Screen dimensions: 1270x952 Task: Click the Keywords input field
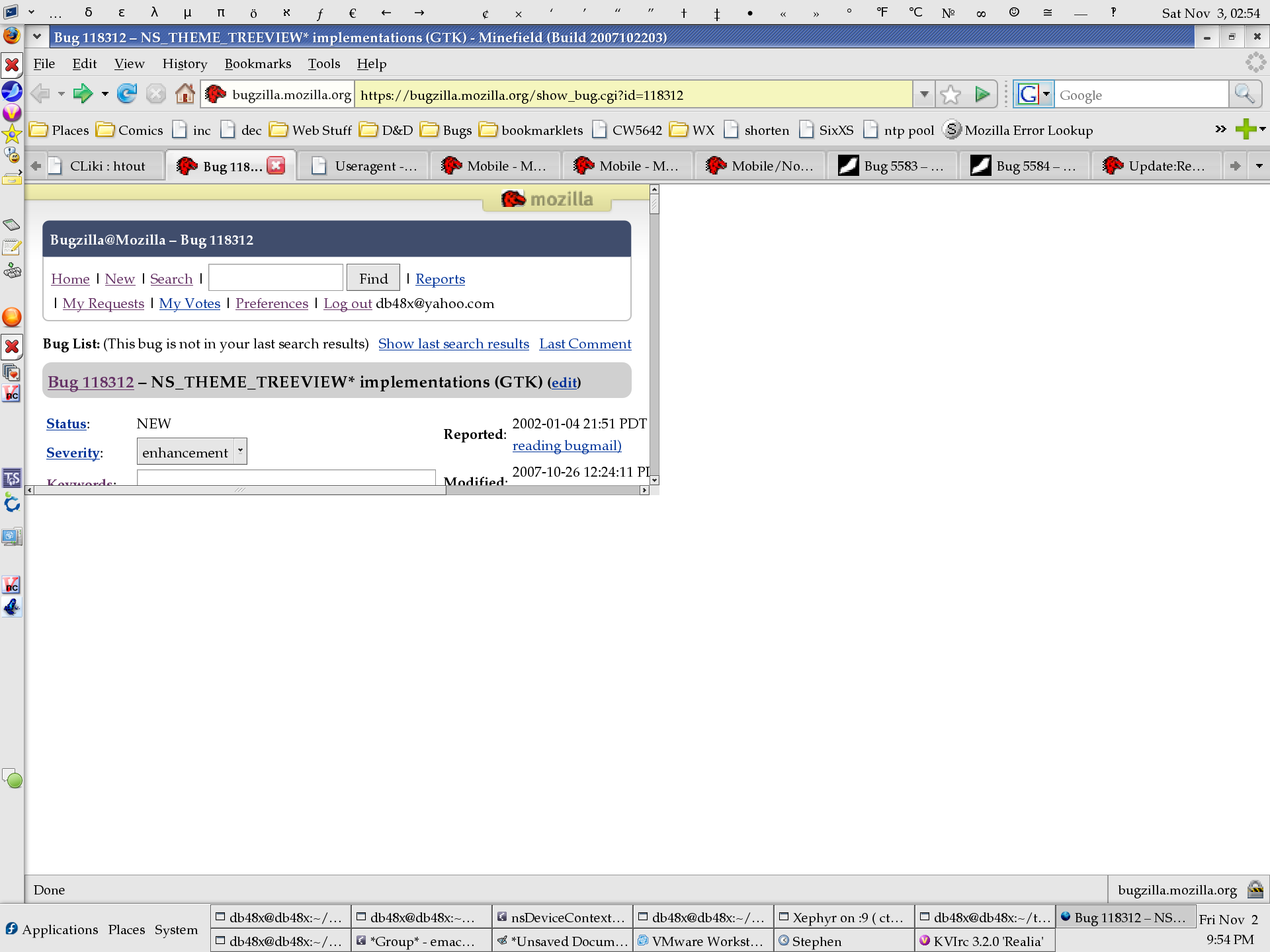coord(286,477)
